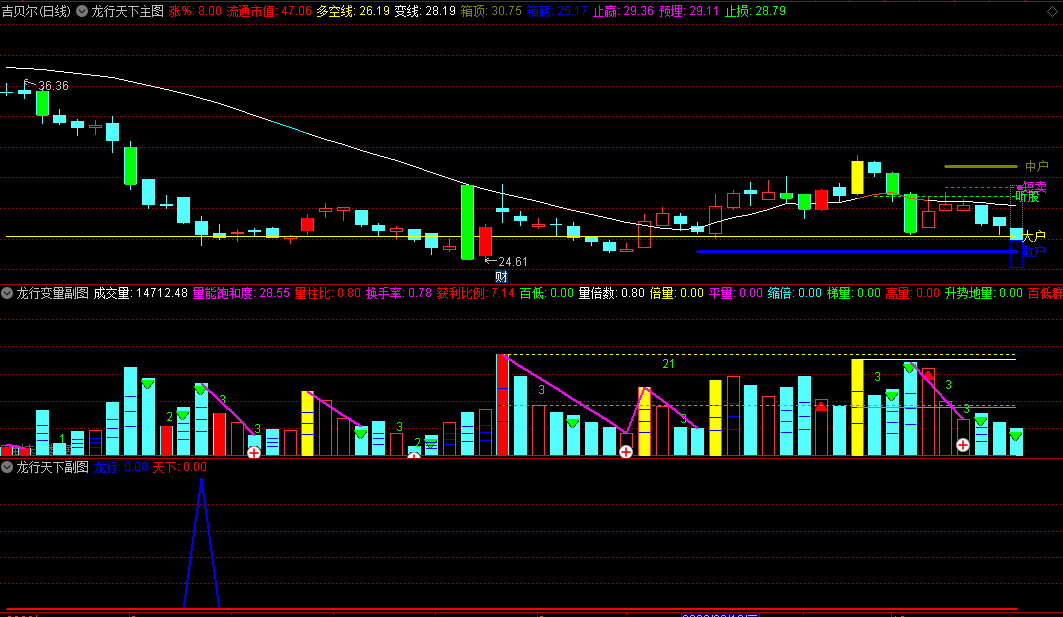Click the 梯量: 0.00 readout
The height and width of the screenshot is (617, 1063).
[854, 293]
